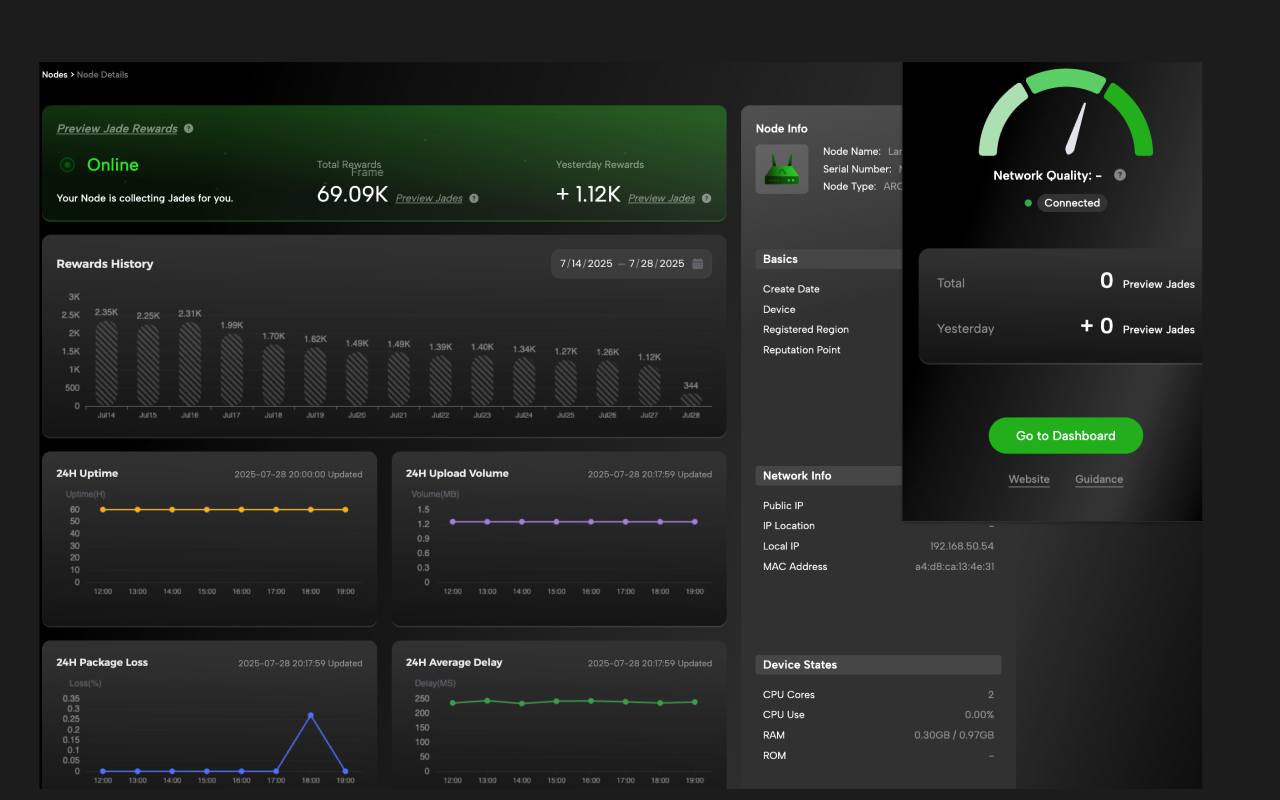Click Nodes in the breadcrumb
The width and height of the screenshot is (1280, 800).
point(54,75)
